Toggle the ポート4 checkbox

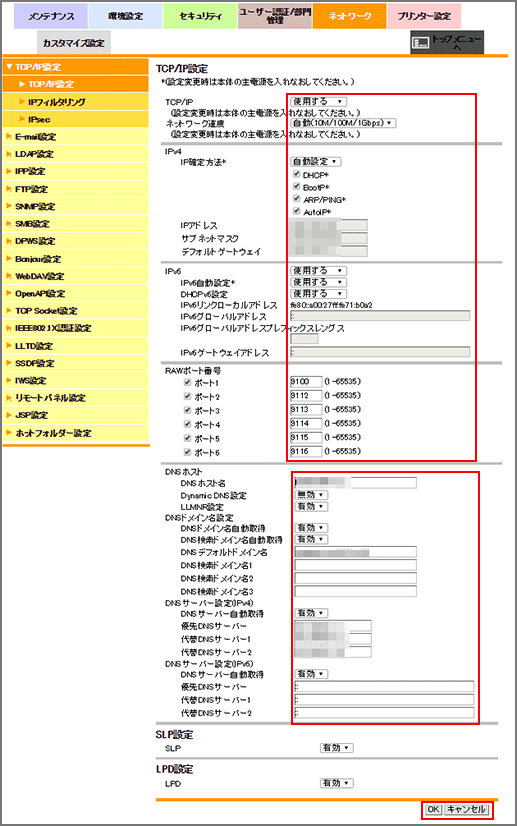click(187, 424)
